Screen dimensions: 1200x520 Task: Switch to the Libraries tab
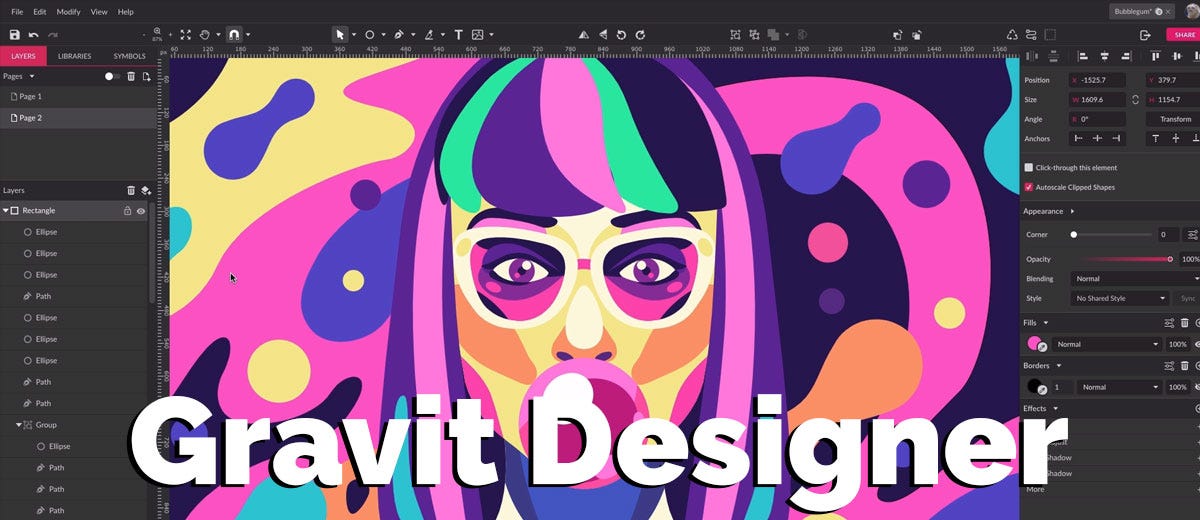pyautogui.click(x=75, y=56)
